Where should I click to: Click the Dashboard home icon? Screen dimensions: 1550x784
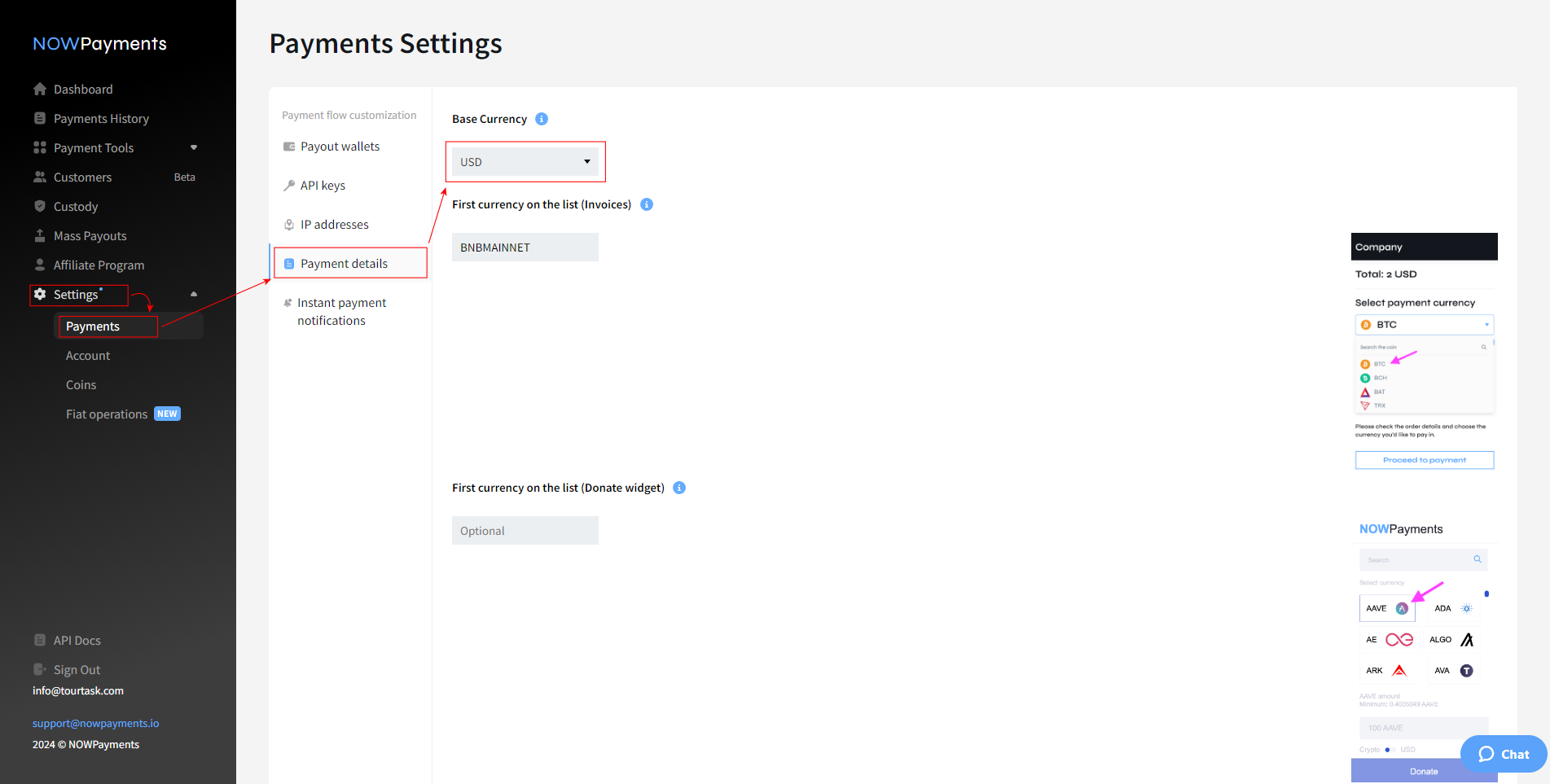(40, 89)
